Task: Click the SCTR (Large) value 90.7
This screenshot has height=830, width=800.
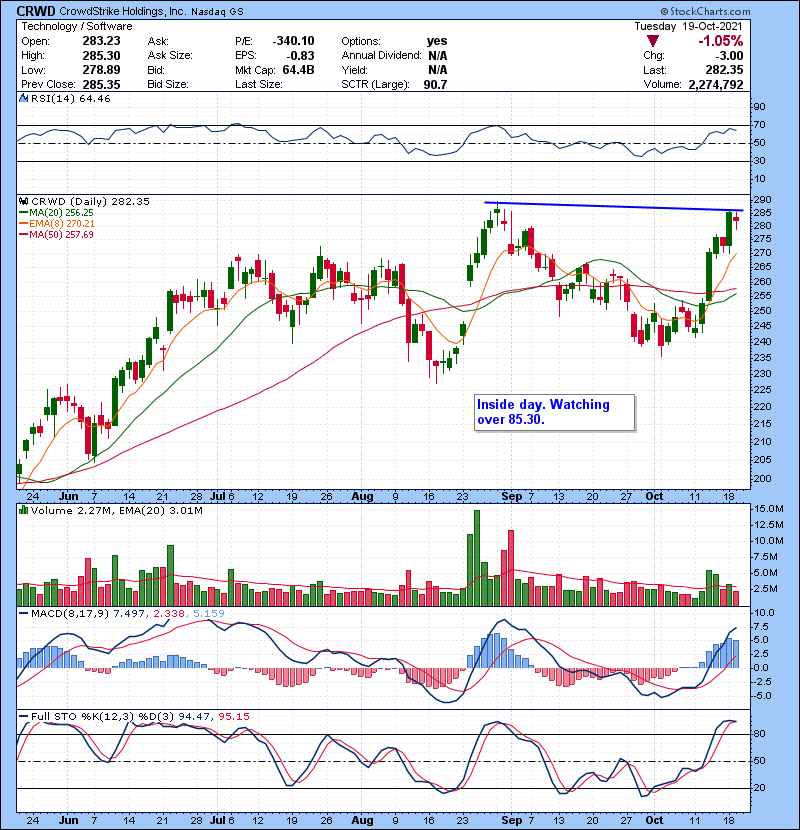Action: tap(435, 84)
